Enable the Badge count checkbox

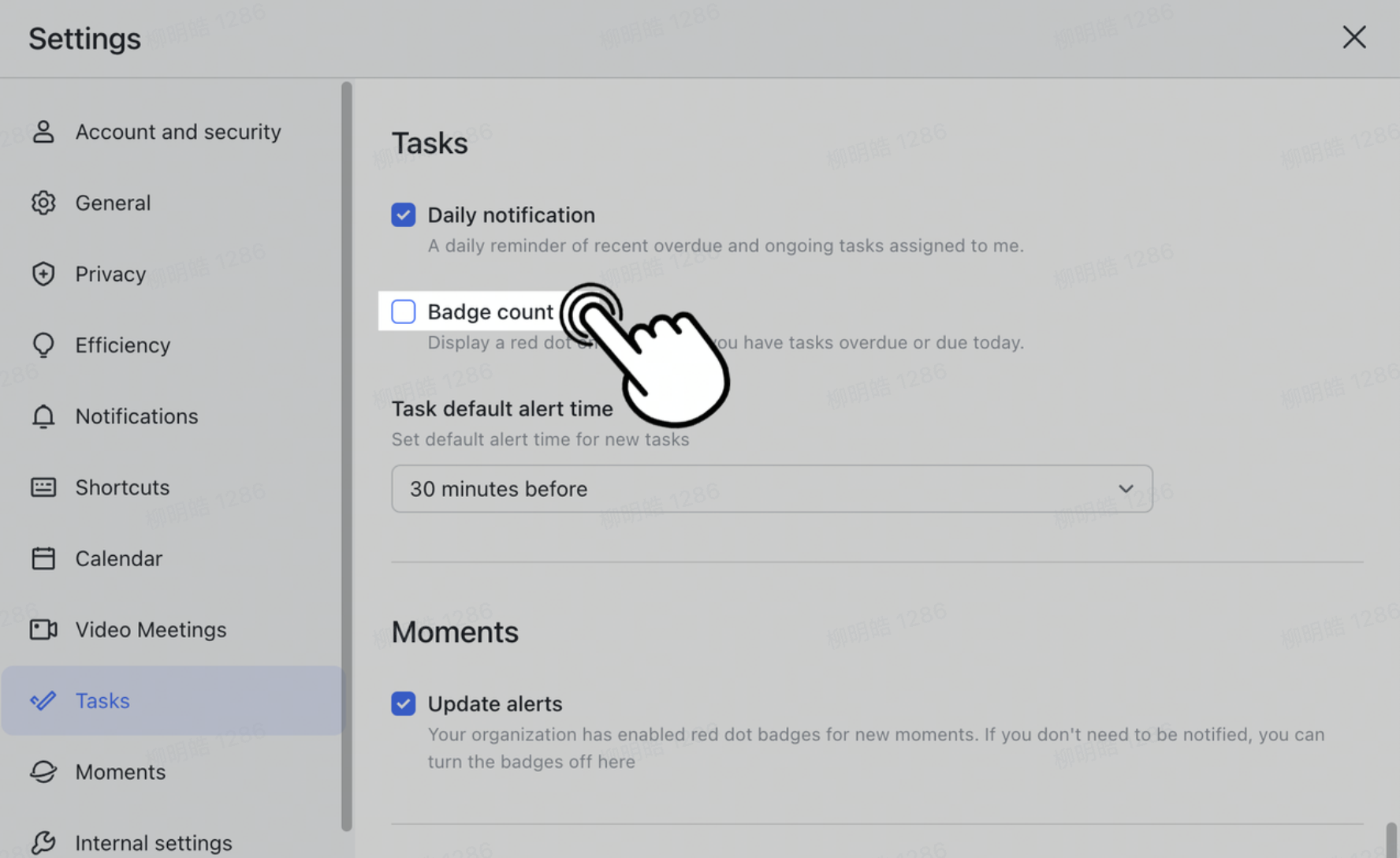(403, 311)
